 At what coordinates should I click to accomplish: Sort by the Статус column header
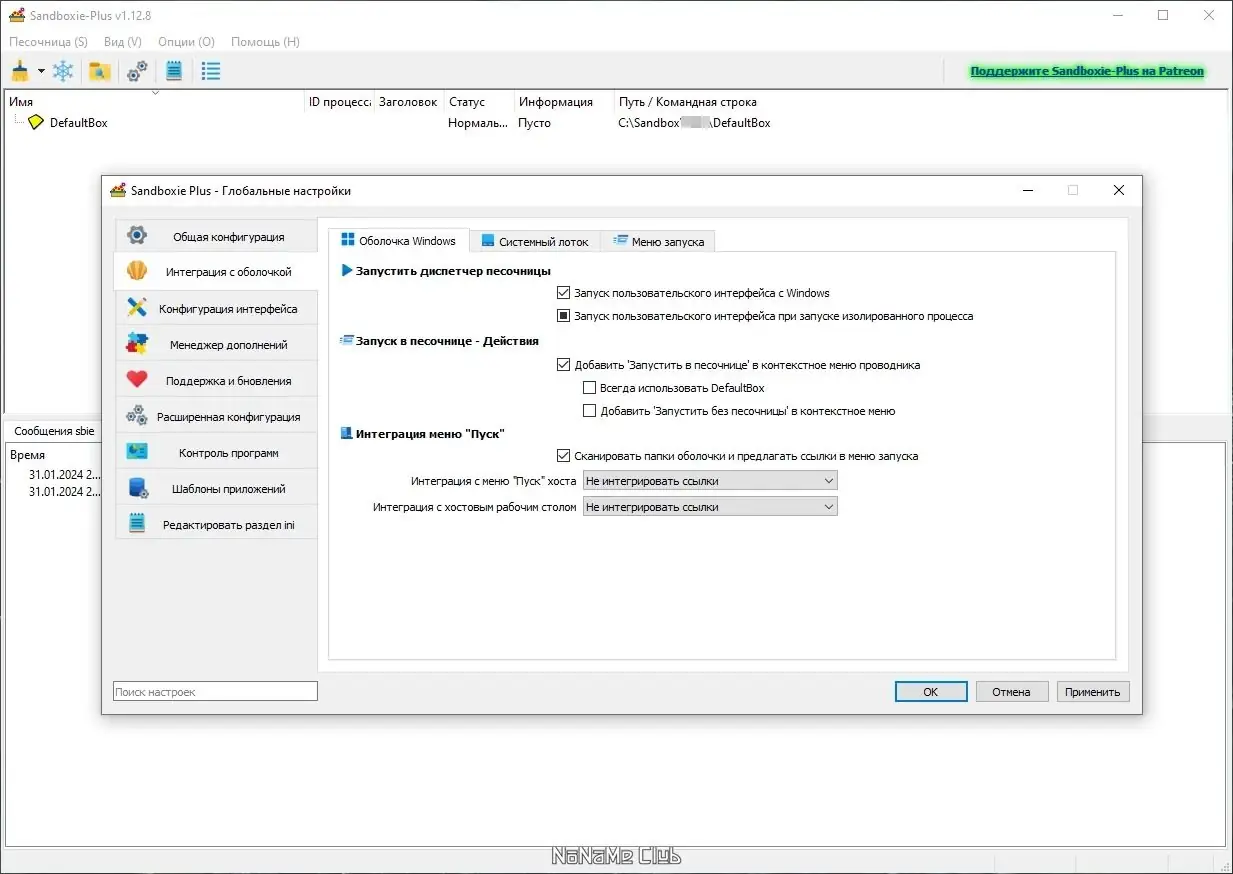479,101
